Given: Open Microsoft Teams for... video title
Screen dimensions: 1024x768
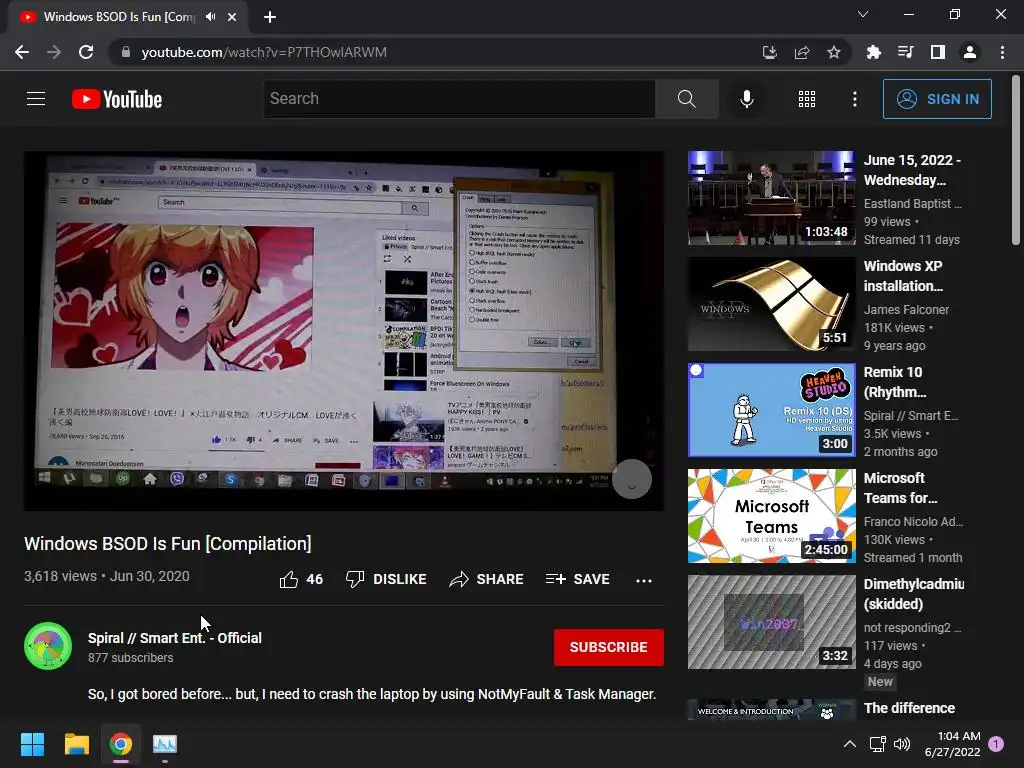Looking at the screenshot, I should 901,488.
